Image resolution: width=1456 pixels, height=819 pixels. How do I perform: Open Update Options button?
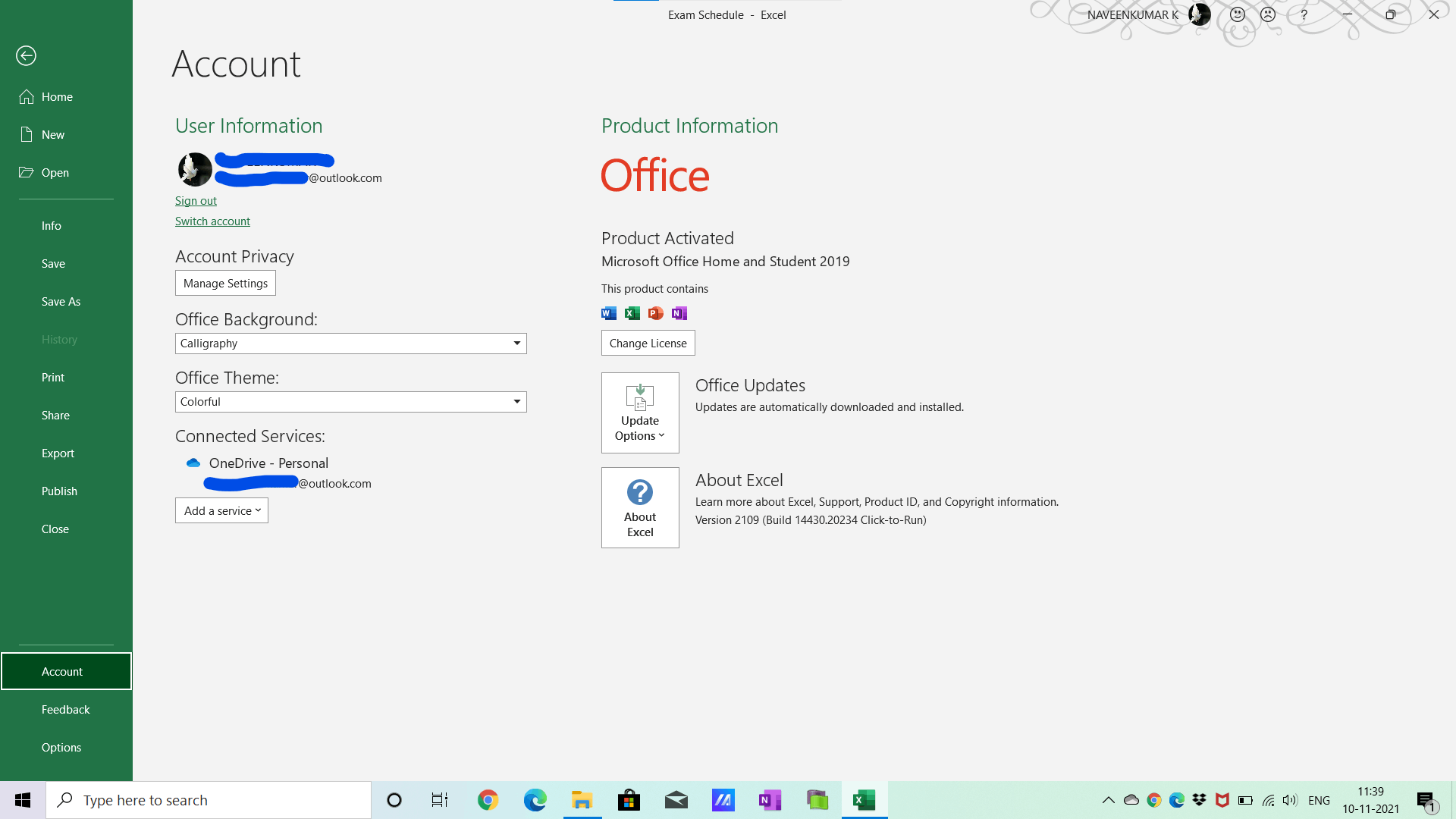[640, 413]
